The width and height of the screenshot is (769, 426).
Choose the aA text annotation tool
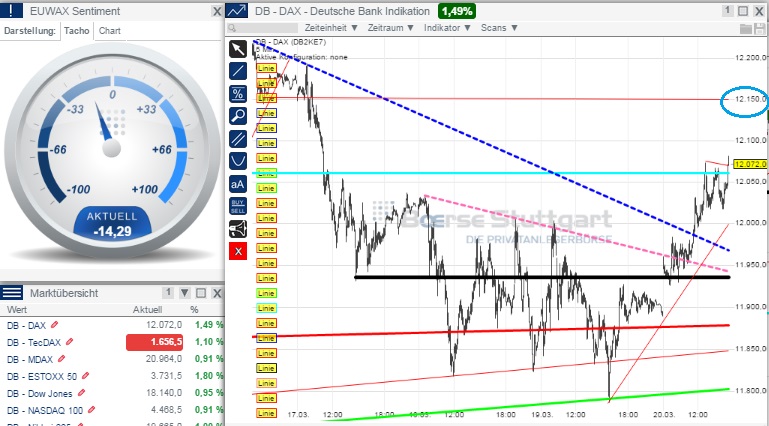coord(238,184)
